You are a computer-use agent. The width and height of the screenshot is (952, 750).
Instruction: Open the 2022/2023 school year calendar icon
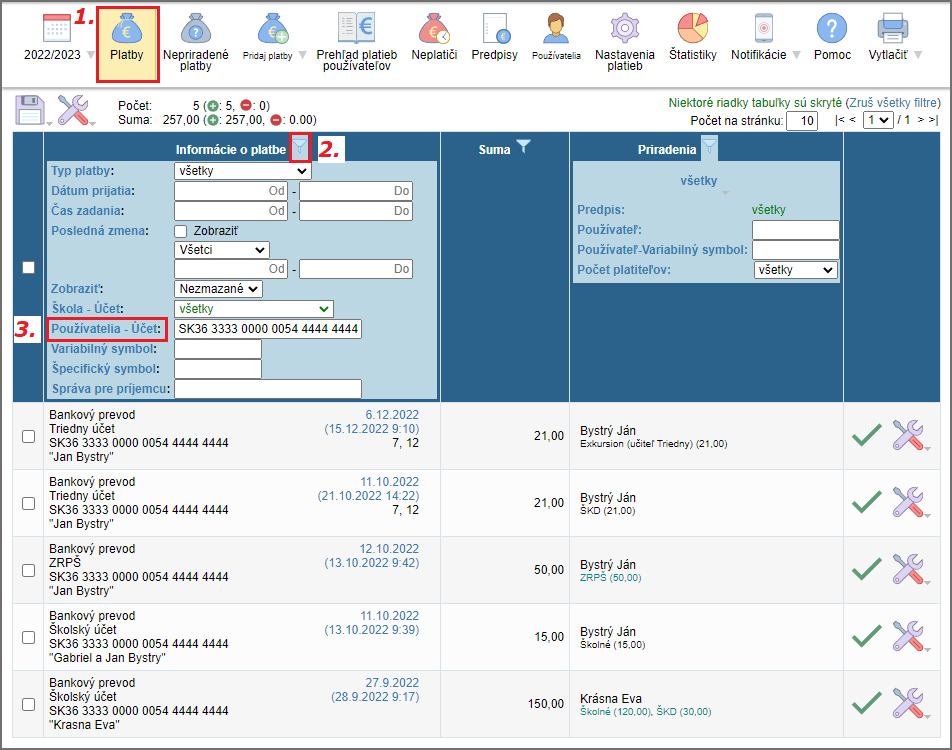pyautogui.click(x=56, y=28)
